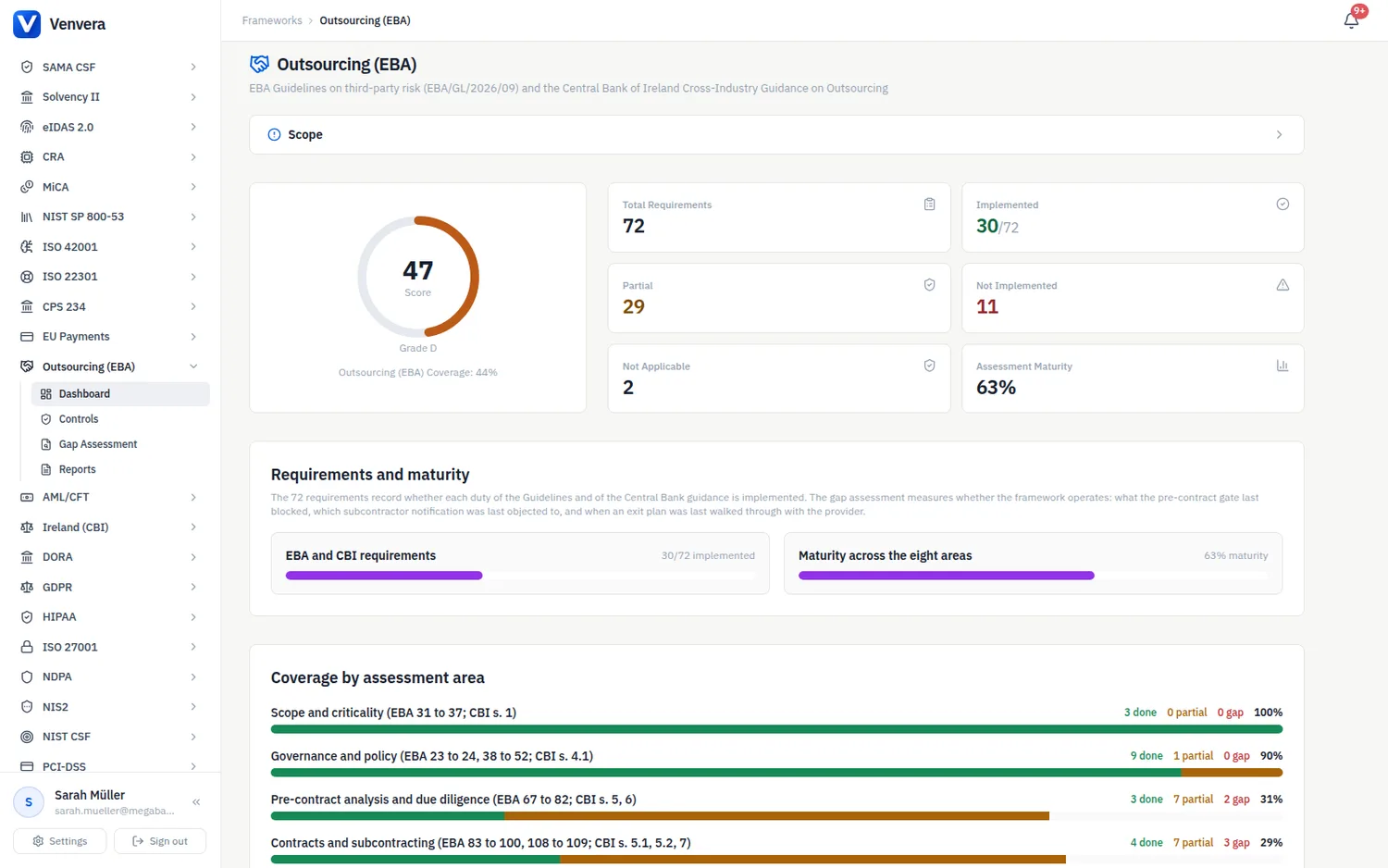Click the Implemented check-circle icon
Screen dimensions: 1388x868
tap(1283, 205)
